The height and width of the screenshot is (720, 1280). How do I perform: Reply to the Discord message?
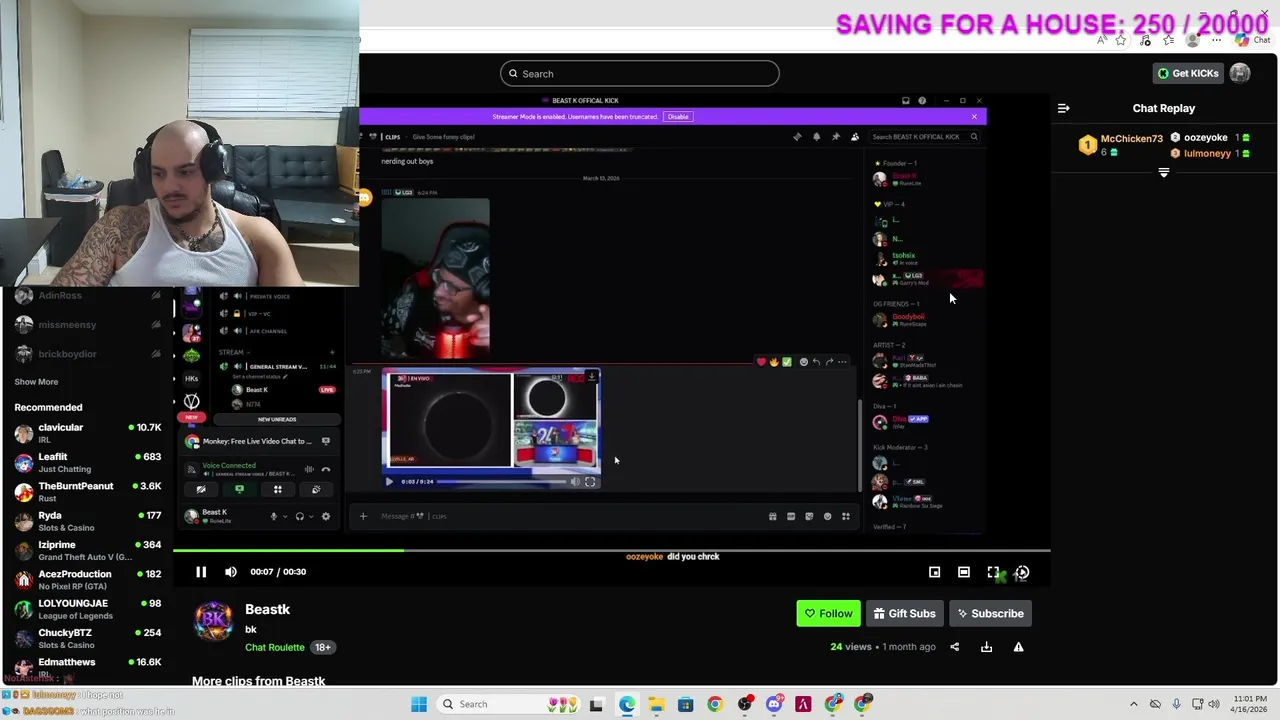816,362
